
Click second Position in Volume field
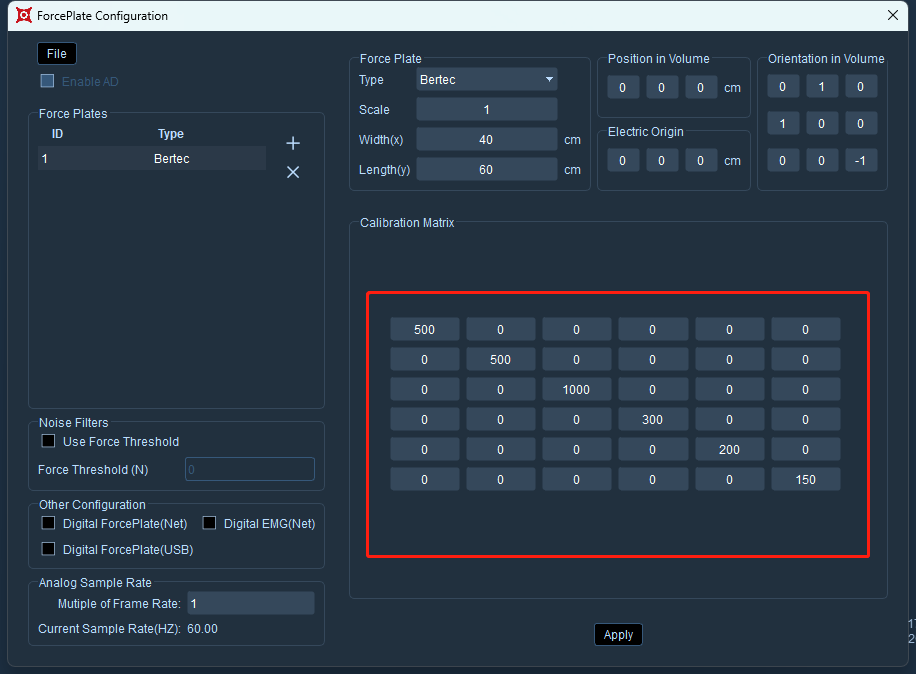(x=662, y=88)
